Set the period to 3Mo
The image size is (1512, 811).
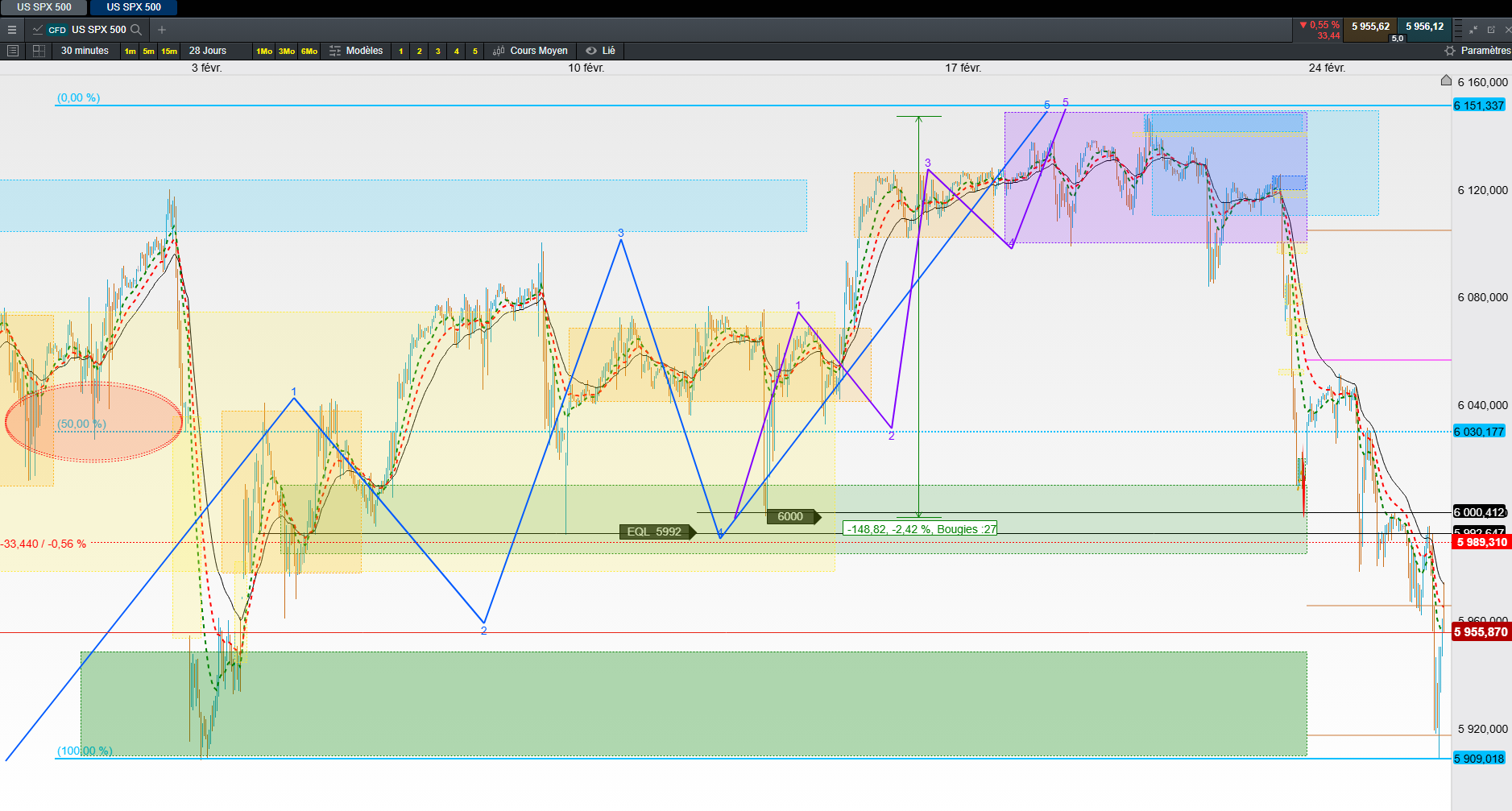click(287, 52)
